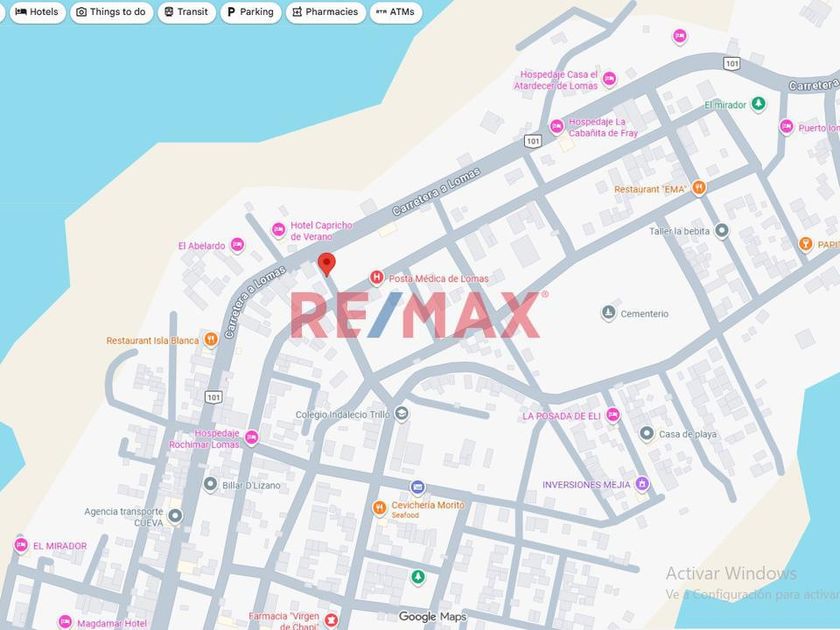Viewport: 840px width, 630px height.
Task: Click the Restaurant EMA label text
Action: point(650,189)
